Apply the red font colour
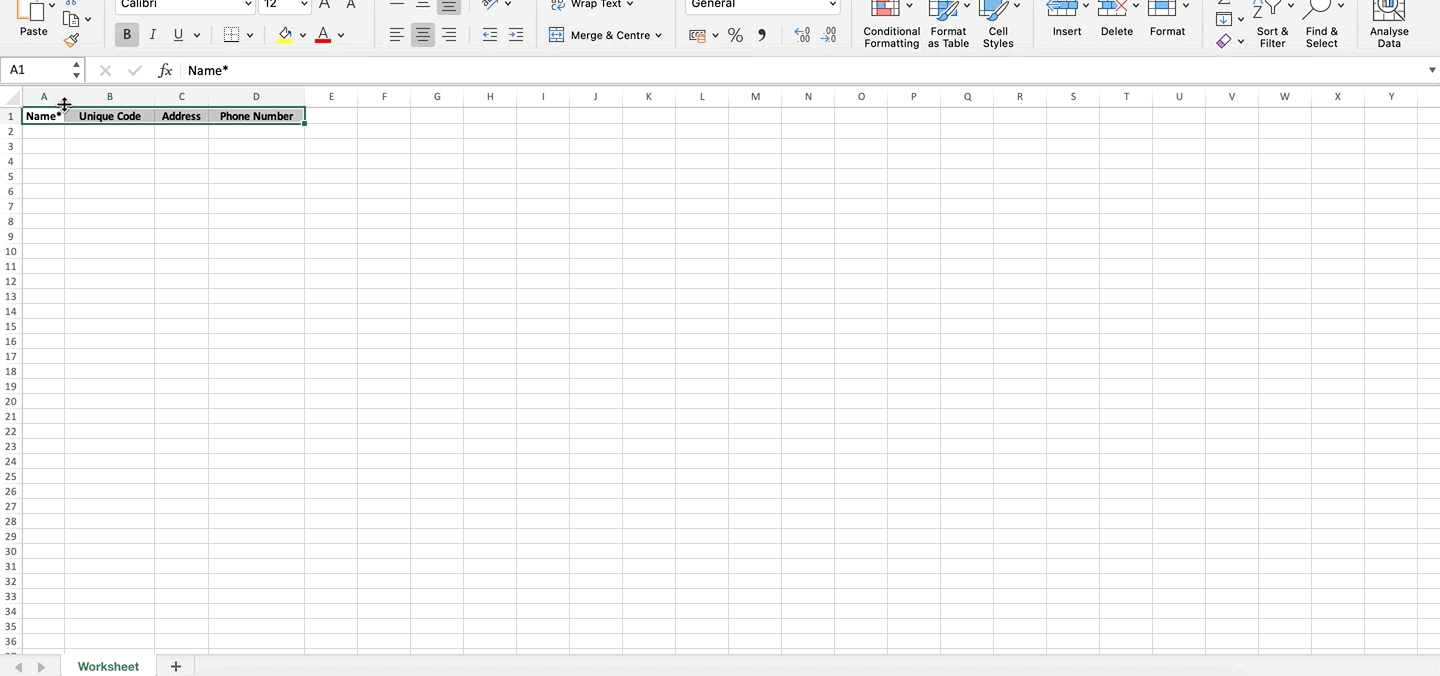1440x676 pixels. pyautogui.click(x=323, y=35)
